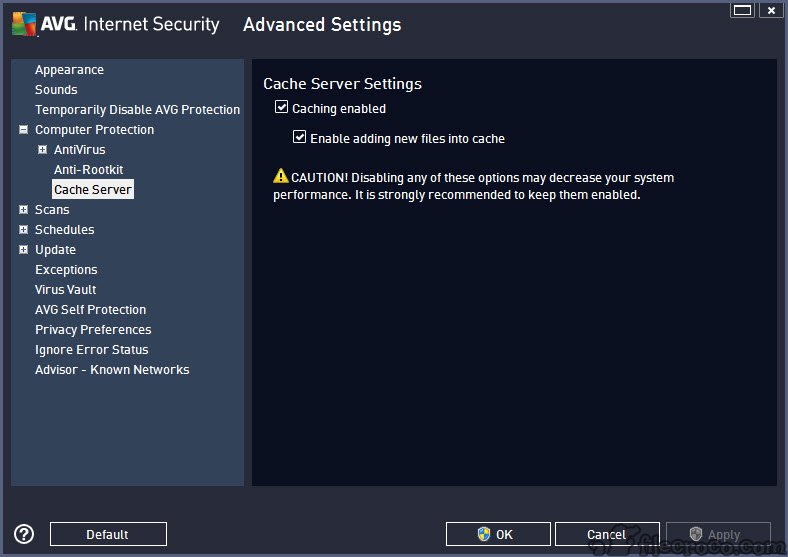The height and width of the screenshot is (557, 788).
Task: Expand the Update tree node
Action: (23, 250)
